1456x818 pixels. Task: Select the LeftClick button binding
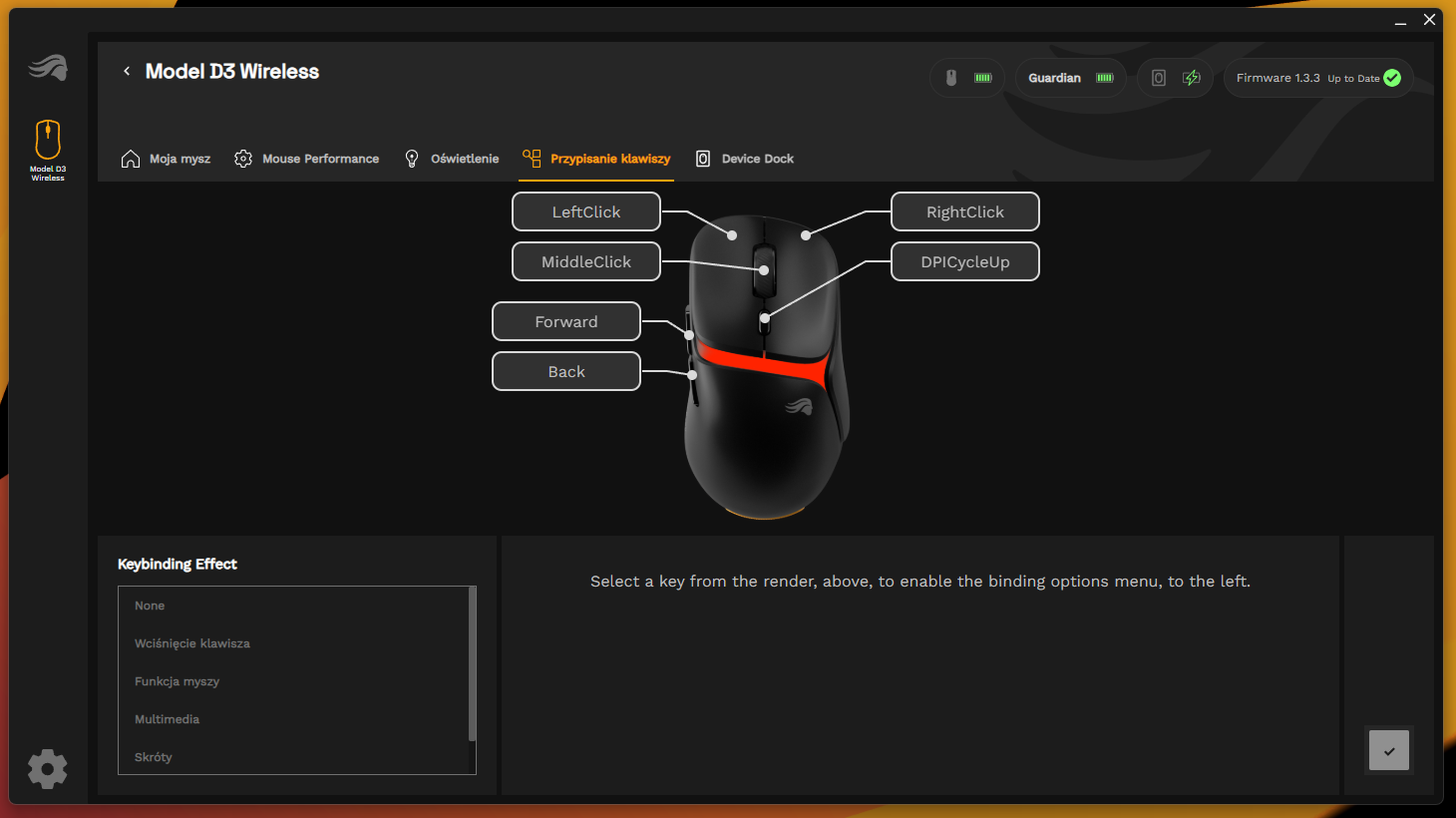click(x=586, y=211)
